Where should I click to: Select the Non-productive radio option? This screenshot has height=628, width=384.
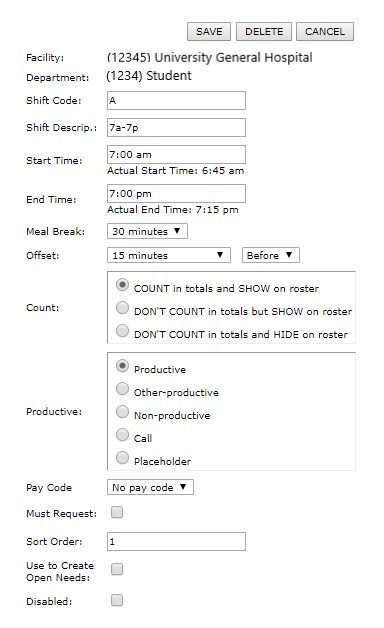(x=122, y=412)
